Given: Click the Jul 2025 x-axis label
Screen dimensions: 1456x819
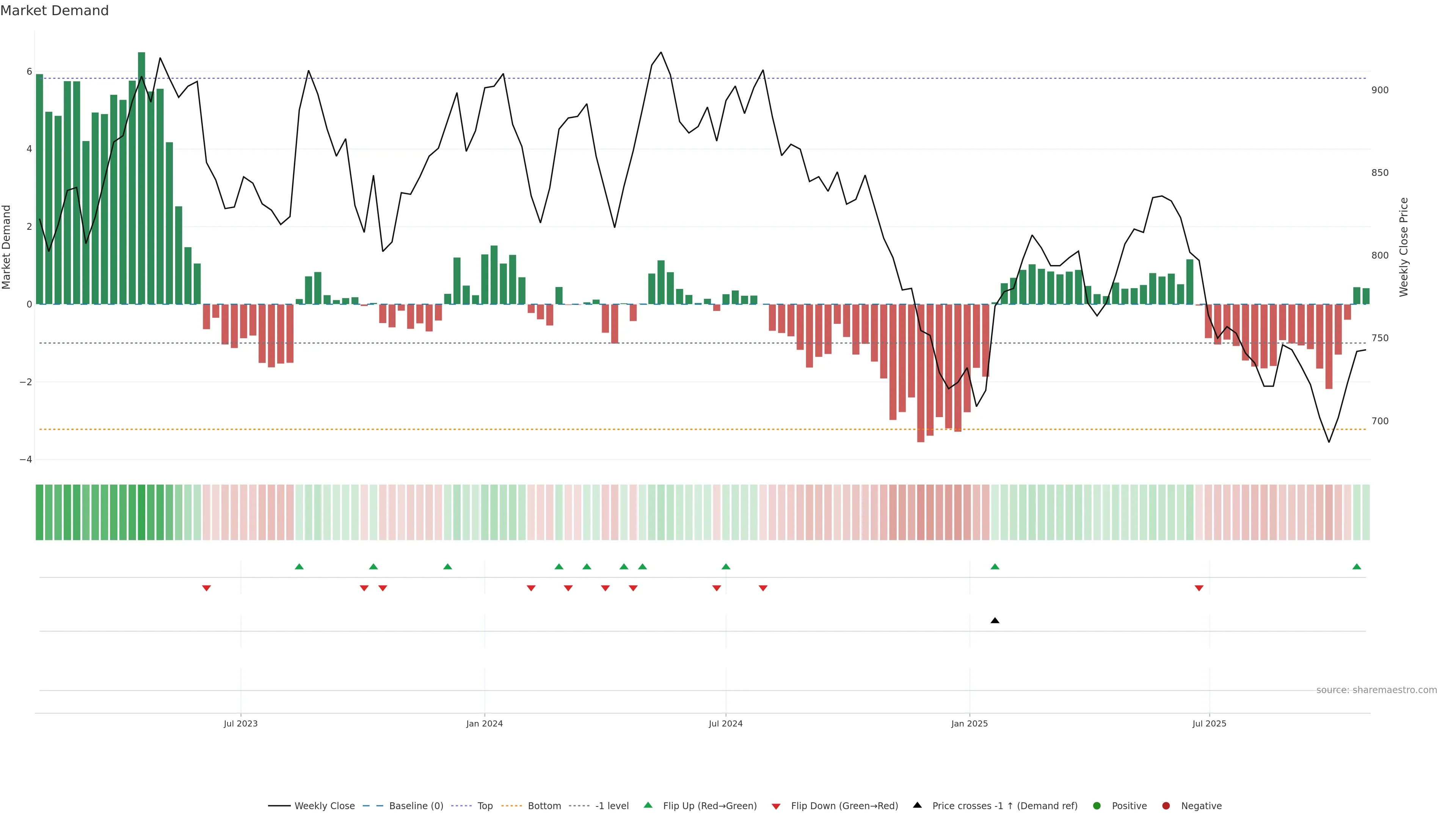Looking at the screenshot, I should 1209,723.
